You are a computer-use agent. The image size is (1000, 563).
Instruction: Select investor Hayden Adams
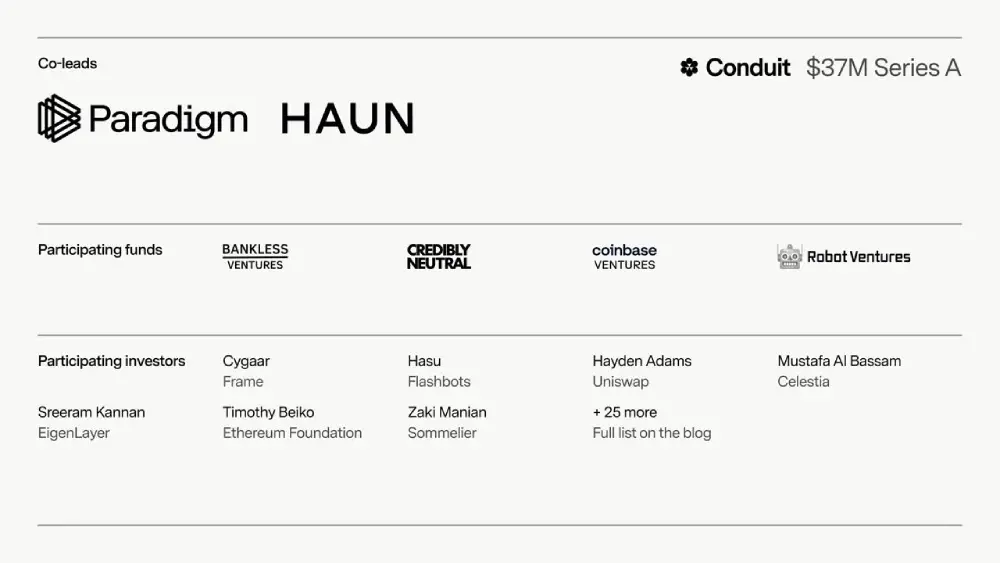(x=642, y=361)
